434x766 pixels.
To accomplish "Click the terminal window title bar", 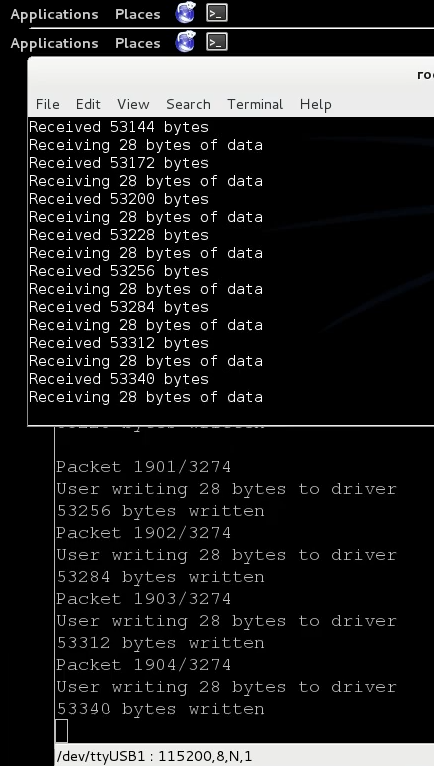I will point(231,75).
